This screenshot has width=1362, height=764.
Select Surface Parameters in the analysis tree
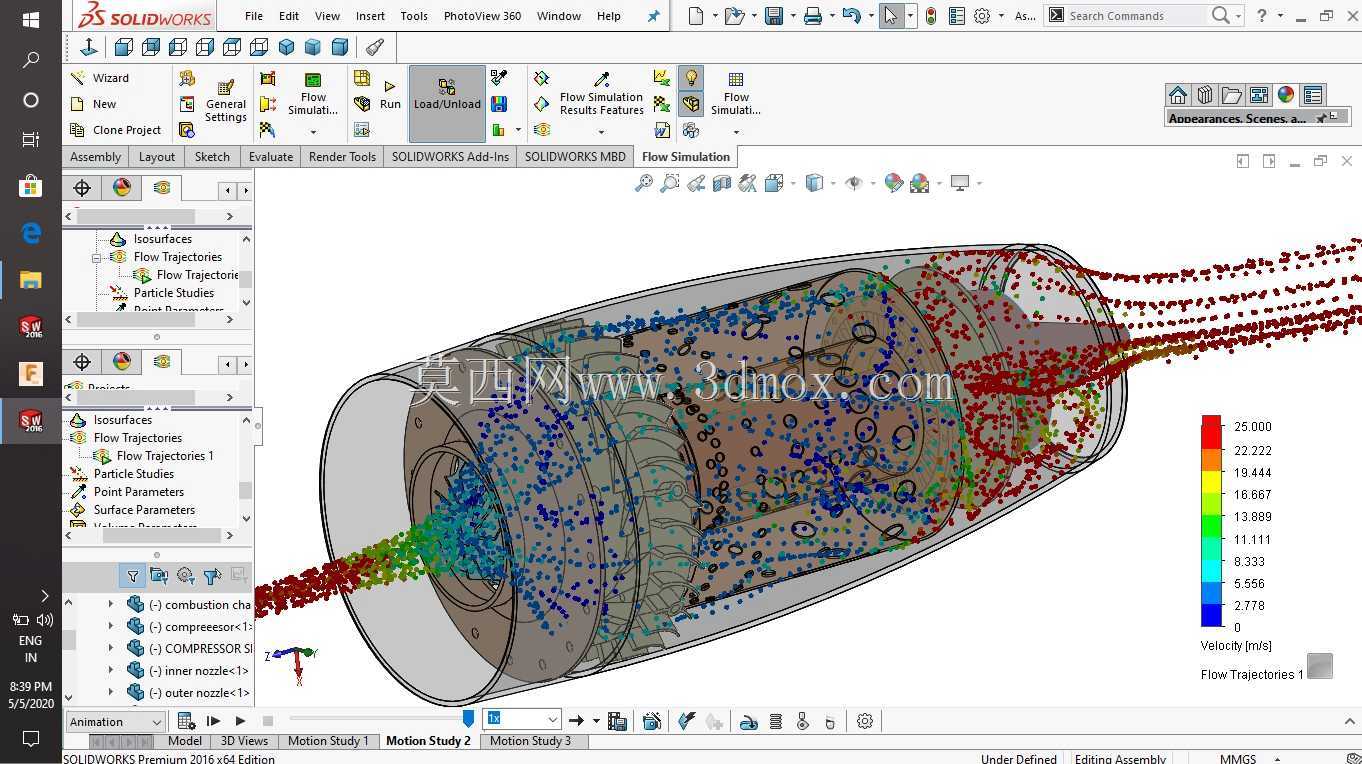click(x=144, y=510)
